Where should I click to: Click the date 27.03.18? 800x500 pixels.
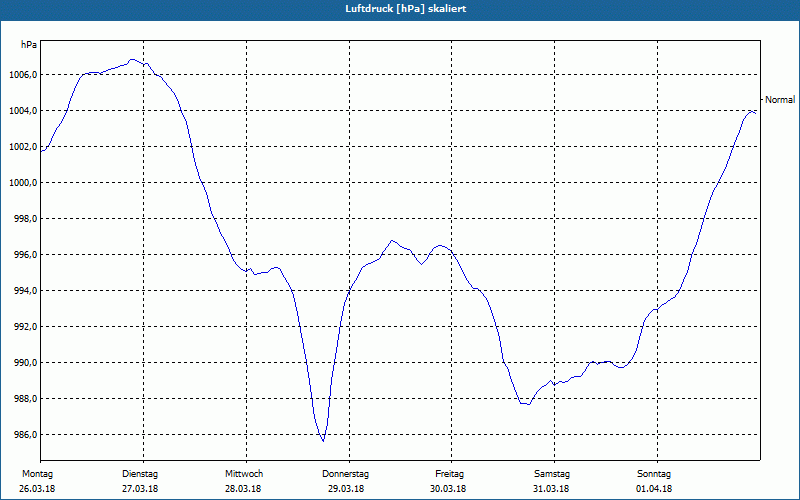coord(140,489)
